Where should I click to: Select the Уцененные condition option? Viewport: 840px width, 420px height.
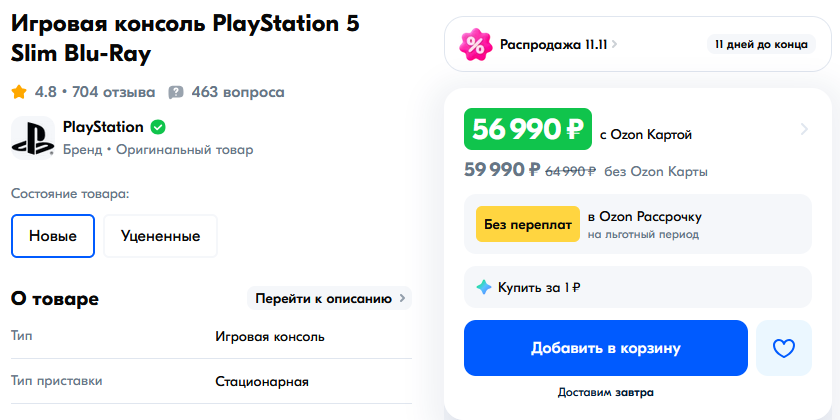(161, 236)
